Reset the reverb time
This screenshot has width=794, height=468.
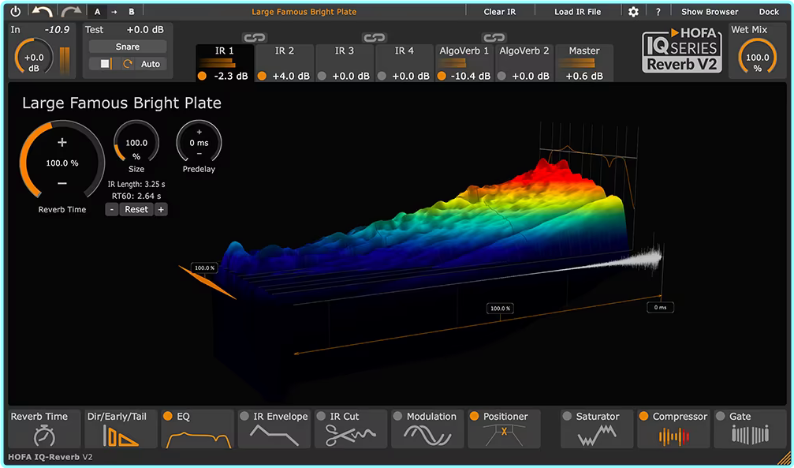[x=136, y=209]
